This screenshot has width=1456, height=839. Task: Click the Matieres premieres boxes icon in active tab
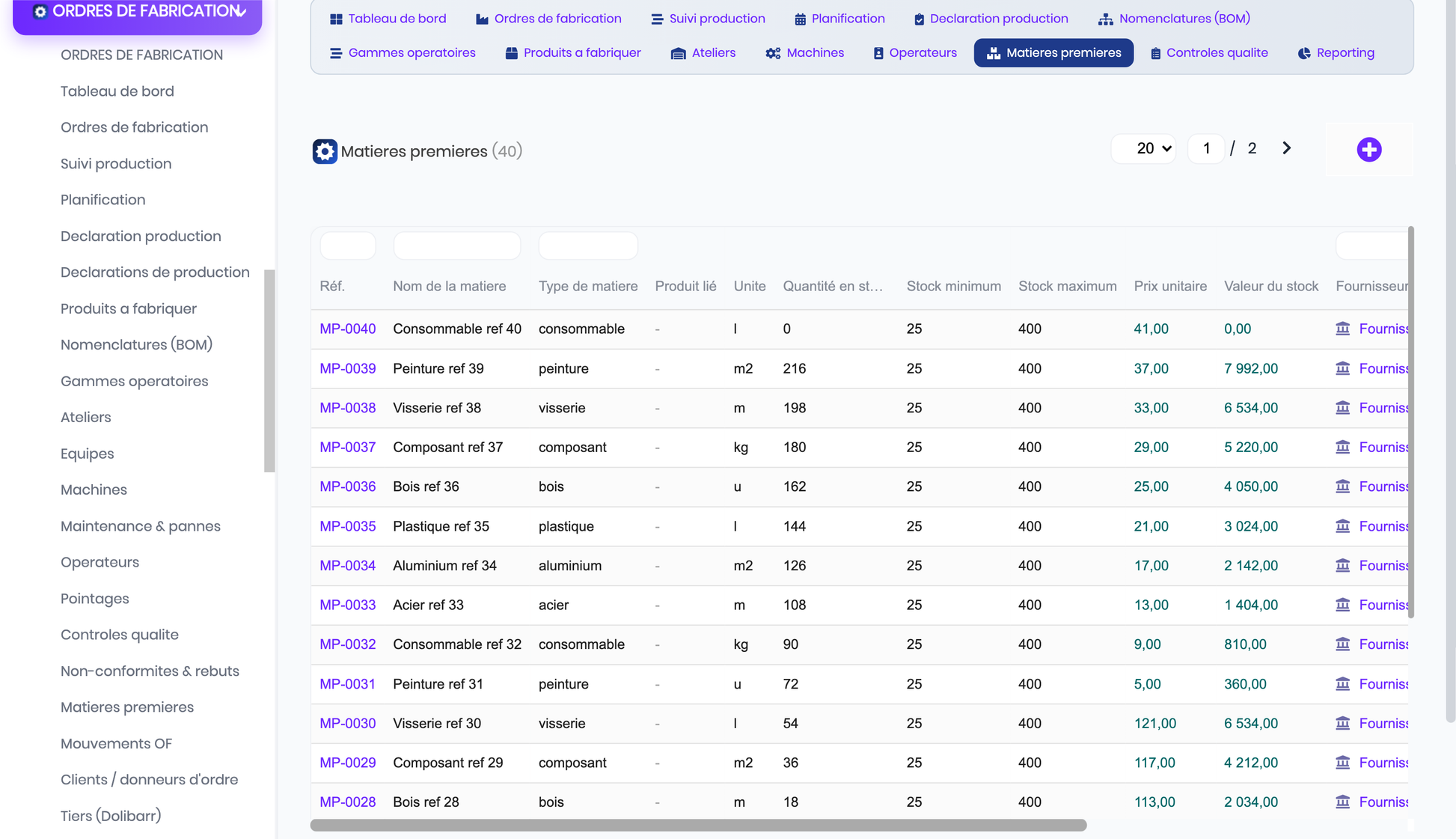[x=994, y=53]
